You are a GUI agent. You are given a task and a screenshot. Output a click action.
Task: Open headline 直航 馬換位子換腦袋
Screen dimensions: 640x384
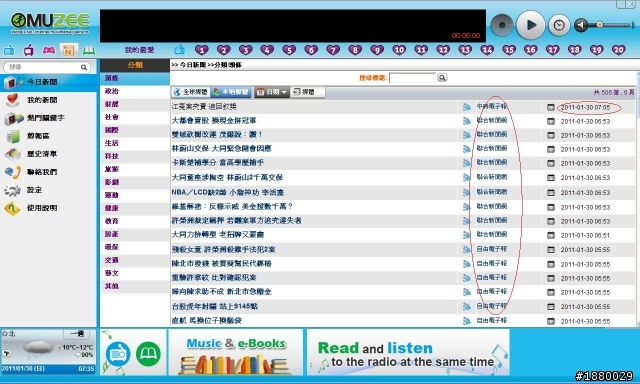click(207, 321)
